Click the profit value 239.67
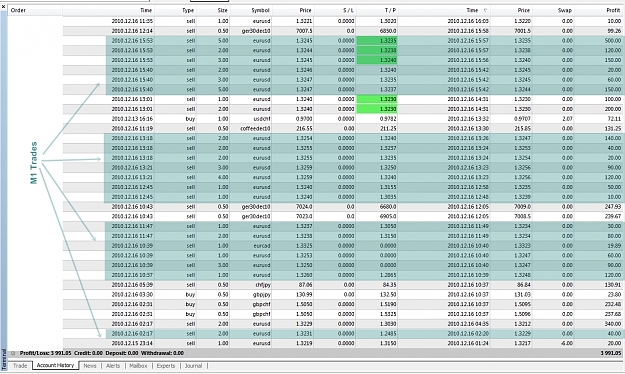The width and height of the screenshot is (625, 374). [613, 217]
